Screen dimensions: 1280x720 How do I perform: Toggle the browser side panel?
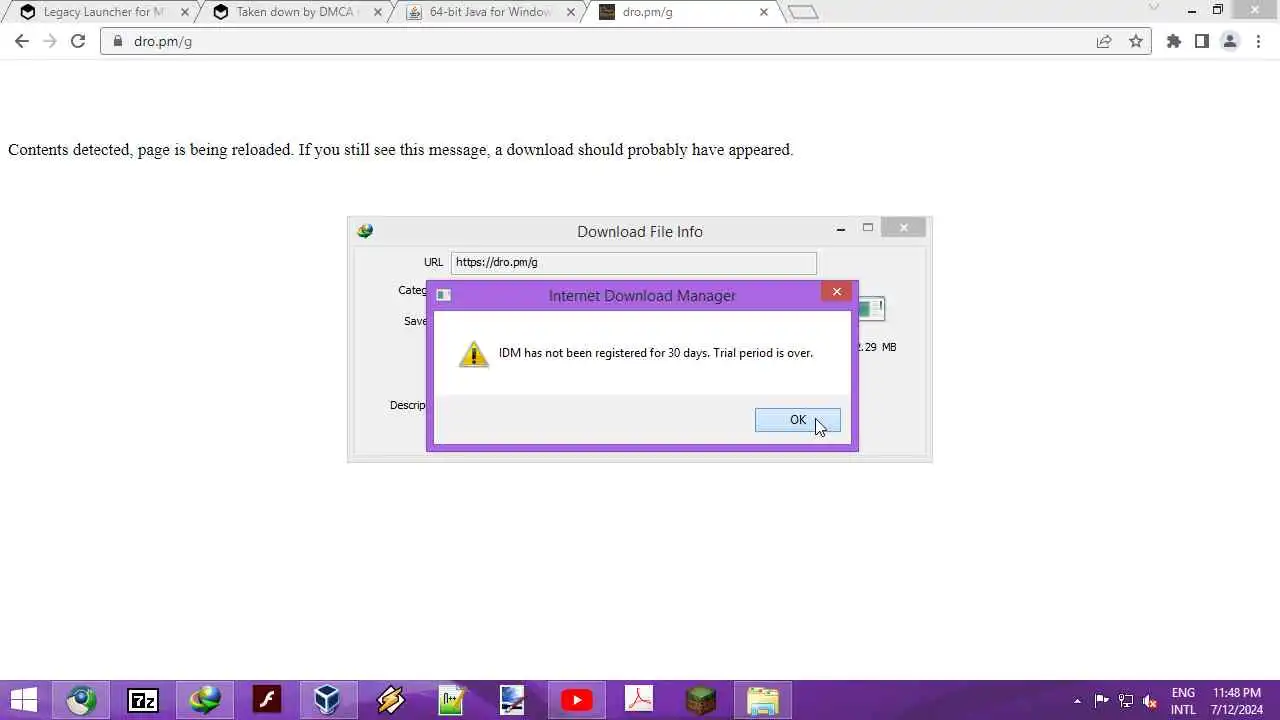click(x=1202, y=41)
